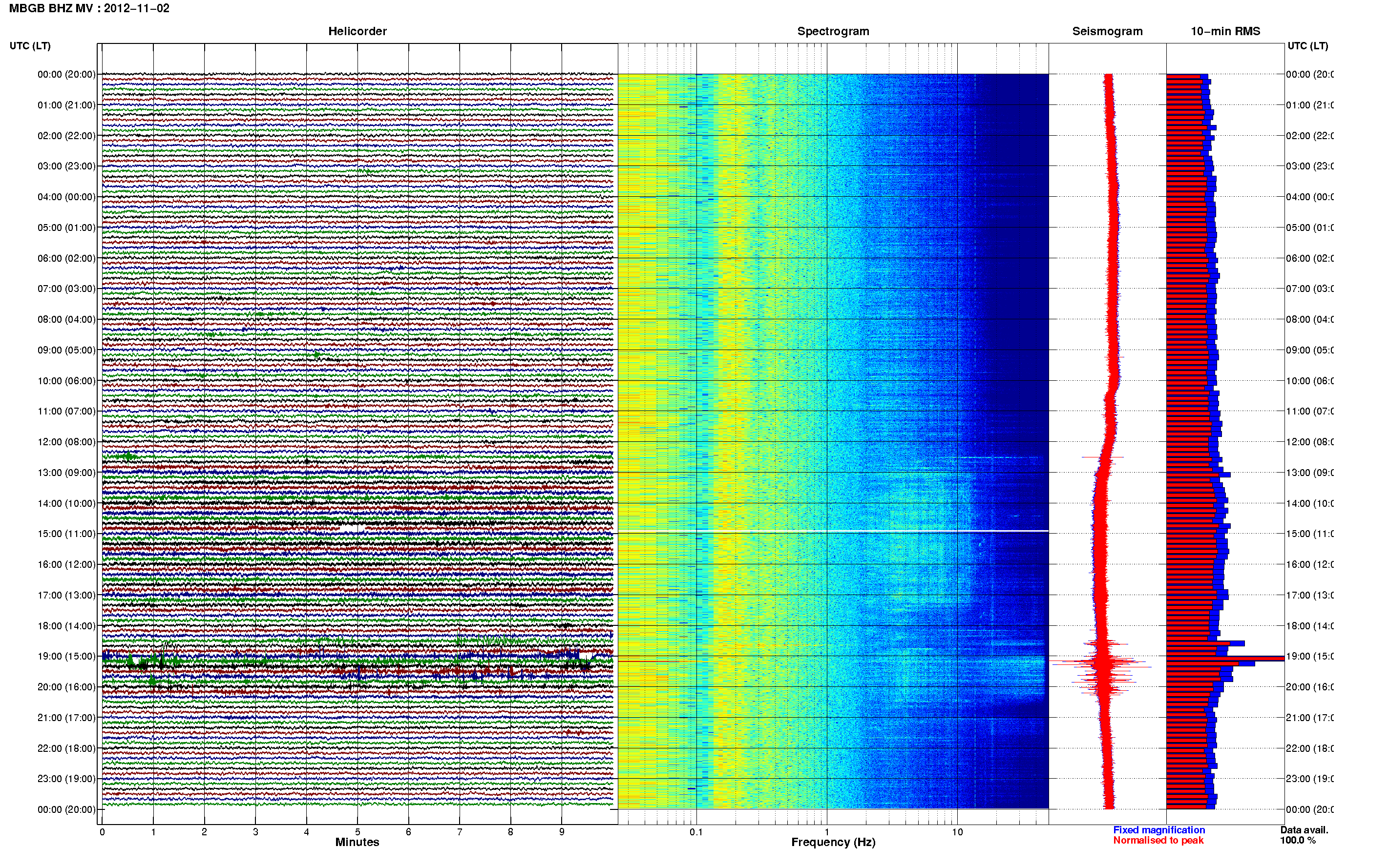Select left time label '05:00 (01:00)'
The height and width of the screenshot is (868, 1389).
66,227
